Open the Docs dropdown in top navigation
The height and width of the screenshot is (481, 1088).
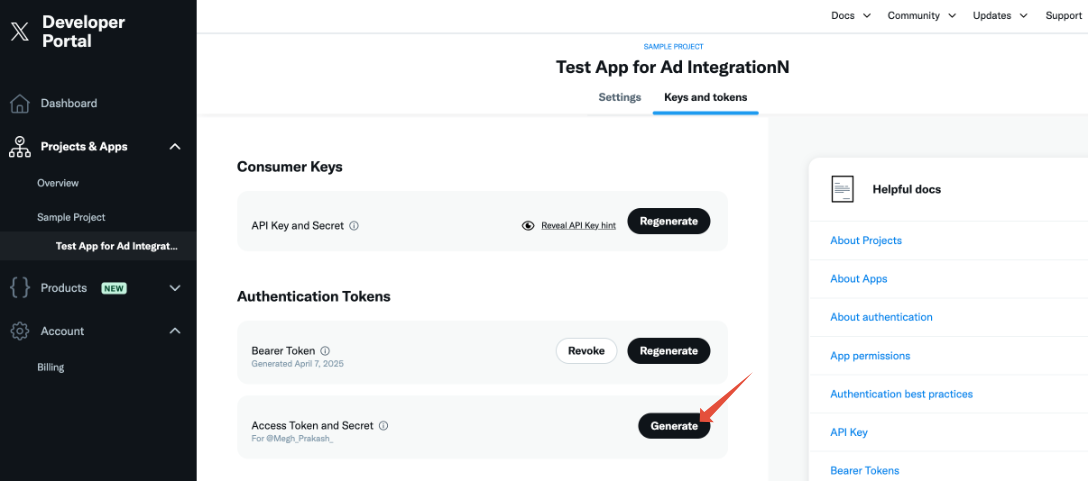tap(851, 15)
